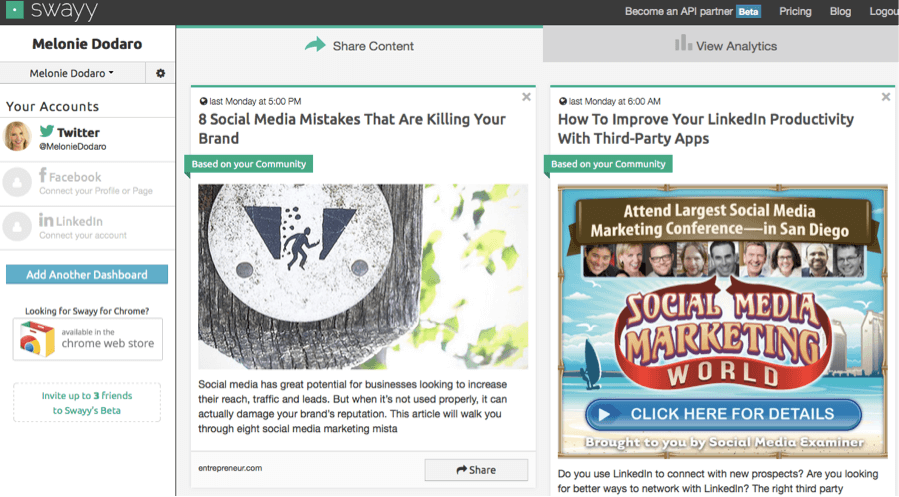Click globe icon beside last Monday 6:00 AM

pyautogui.click(x=562, y=101)
